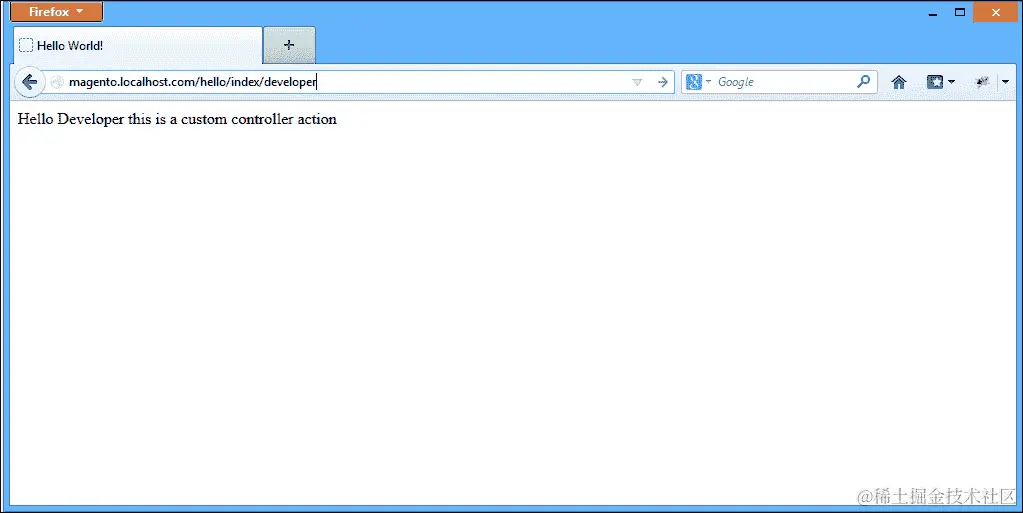This screenshot has height=513, width=1023.
Task: Go to the Home page icon
Action: point(899,82)
